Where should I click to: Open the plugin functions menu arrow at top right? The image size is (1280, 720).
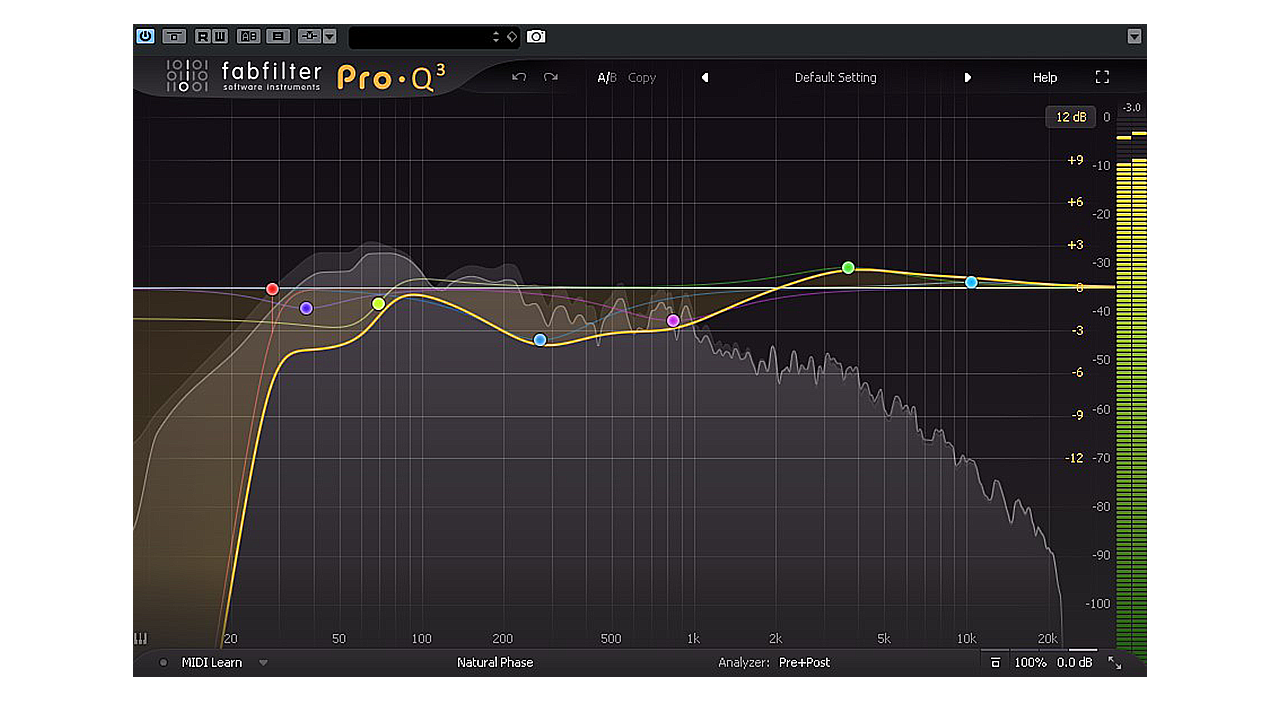pyautogui.click(x=1134, y=37)
